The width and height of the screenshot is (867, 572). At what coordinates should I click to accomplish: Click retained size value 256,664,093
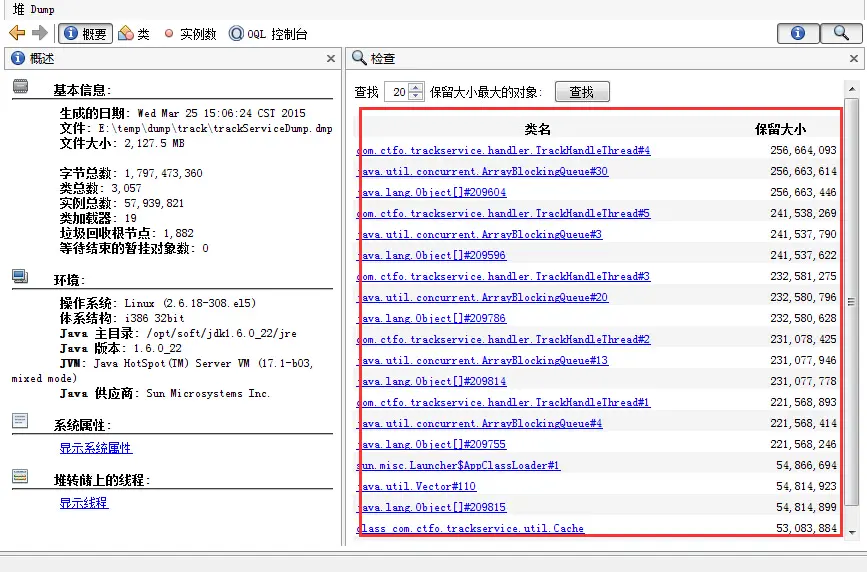coord(803,150)
